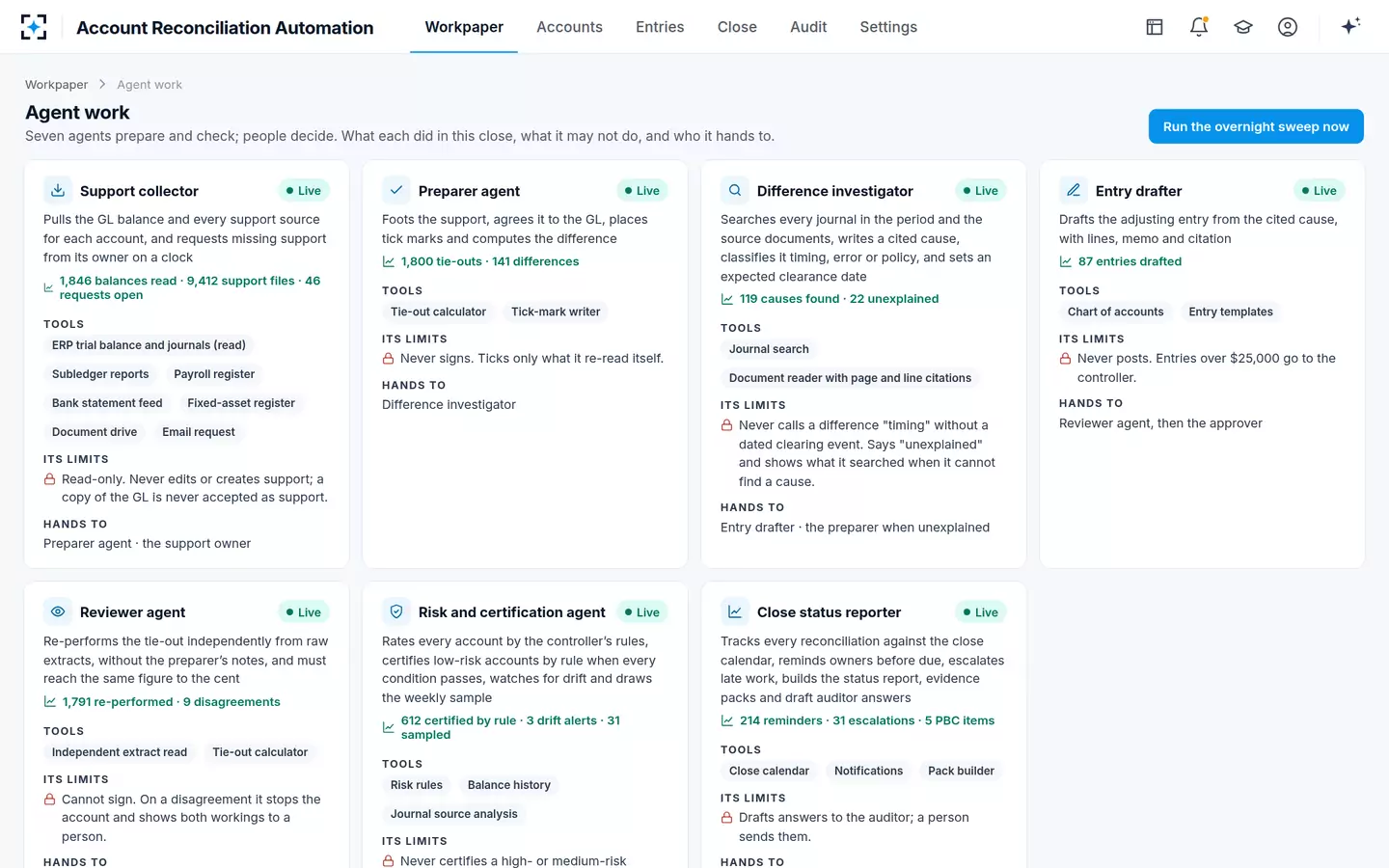Image resolution: width=1389 pixels, height=868 pixels.
Task: Open the layout panel icon in the header
Action: (1155, 27)
